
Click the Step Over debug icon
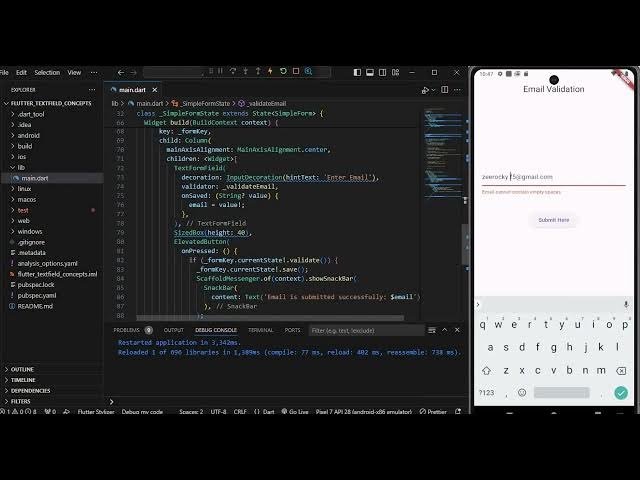pos(233,71)
